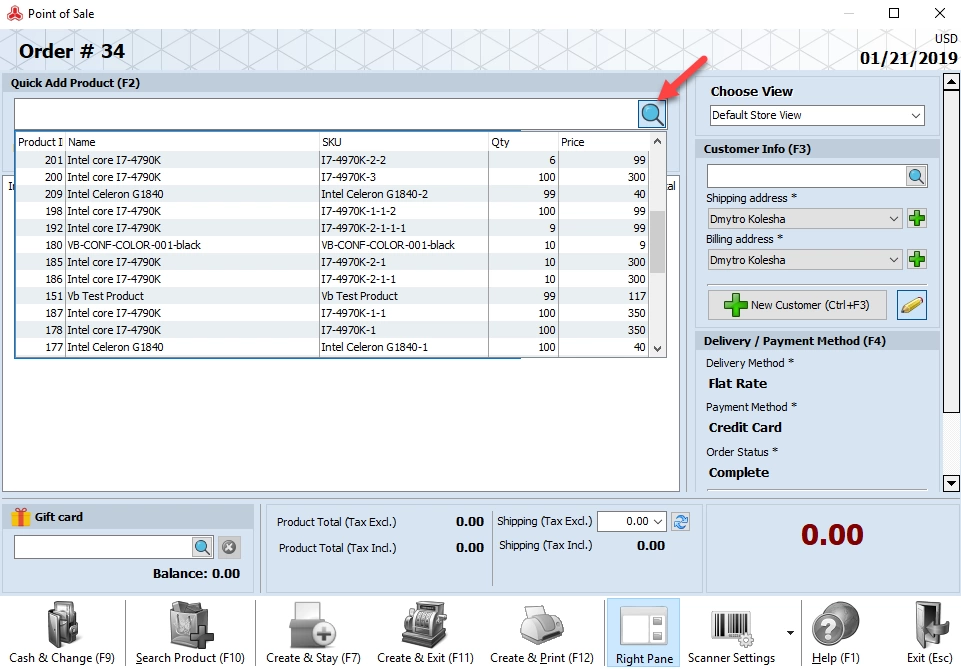Select product row 186

pyautogui.click(x=332, y=279)
